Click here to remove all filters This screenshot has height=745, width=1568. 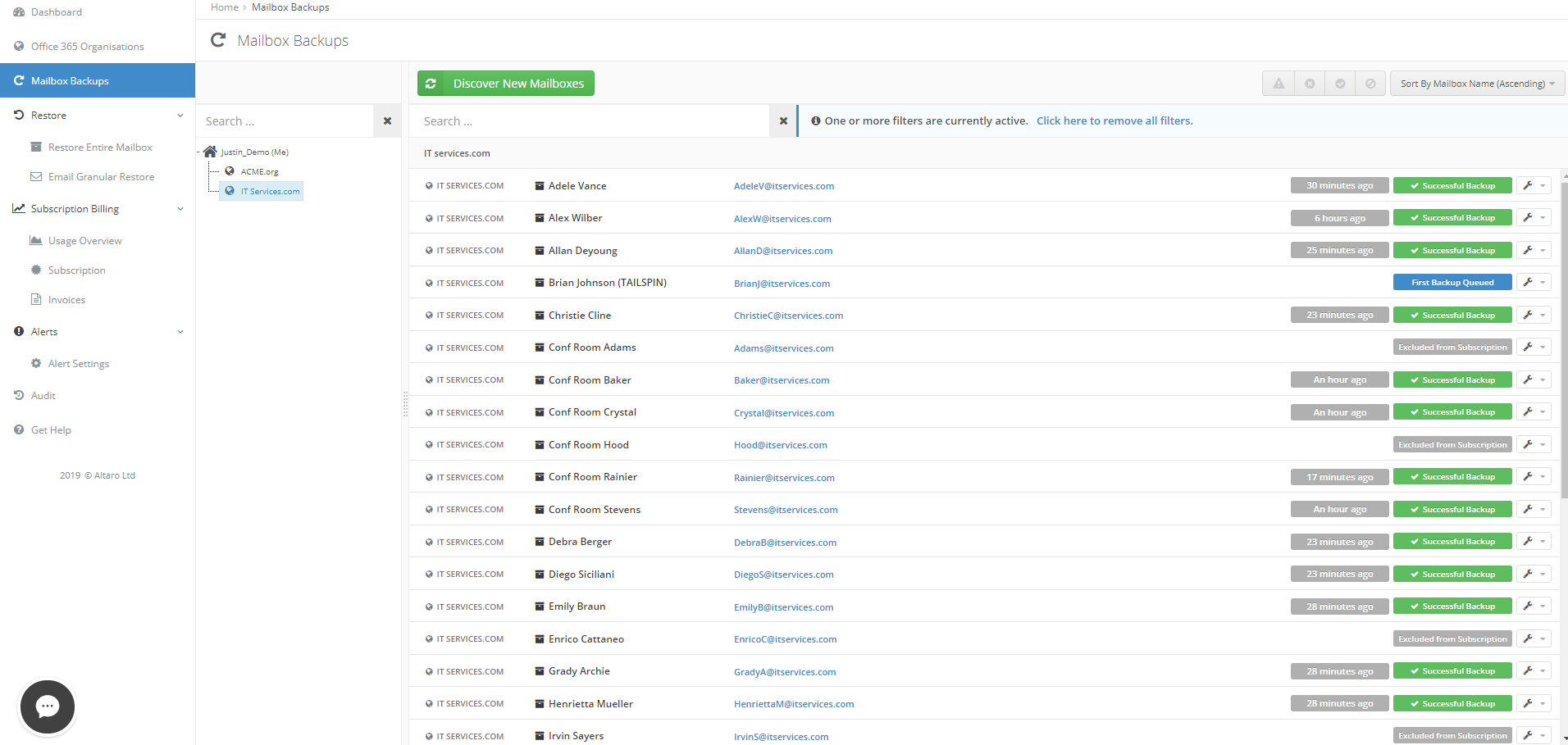point(1114,120)
